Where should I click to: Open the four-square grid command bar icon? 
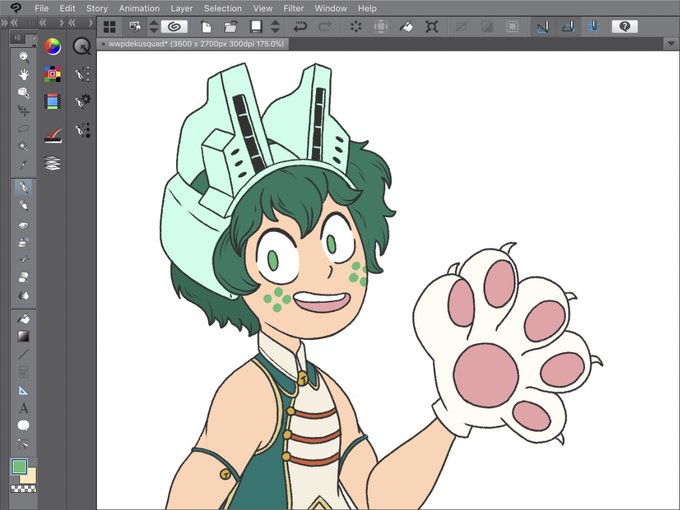tap(110, 27)
